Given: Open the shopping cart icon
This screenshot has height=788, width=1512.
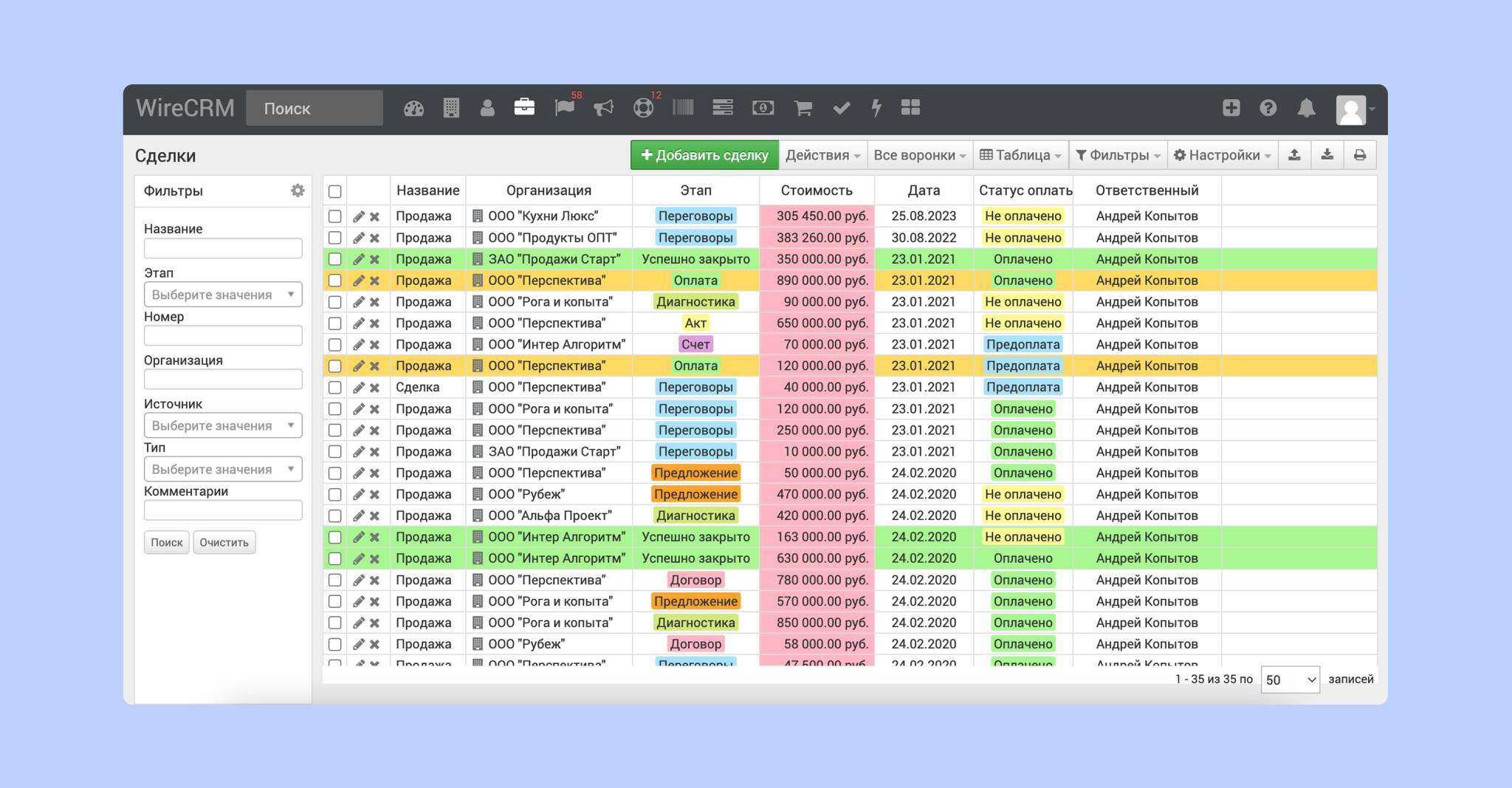Looking at the screenshot, I should click(x=803, y=109).
